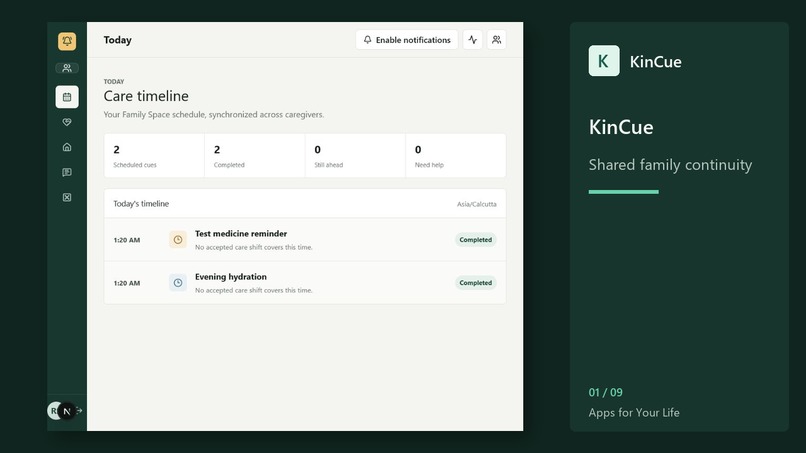Click the Apps for Your Life text
The image size is (806, 453).
(634, 413)
